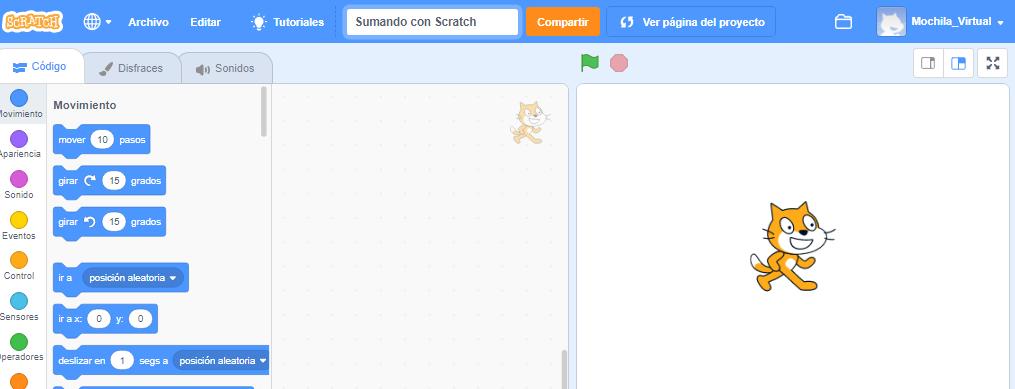Click Ver página del proyecto

[691, 22]
